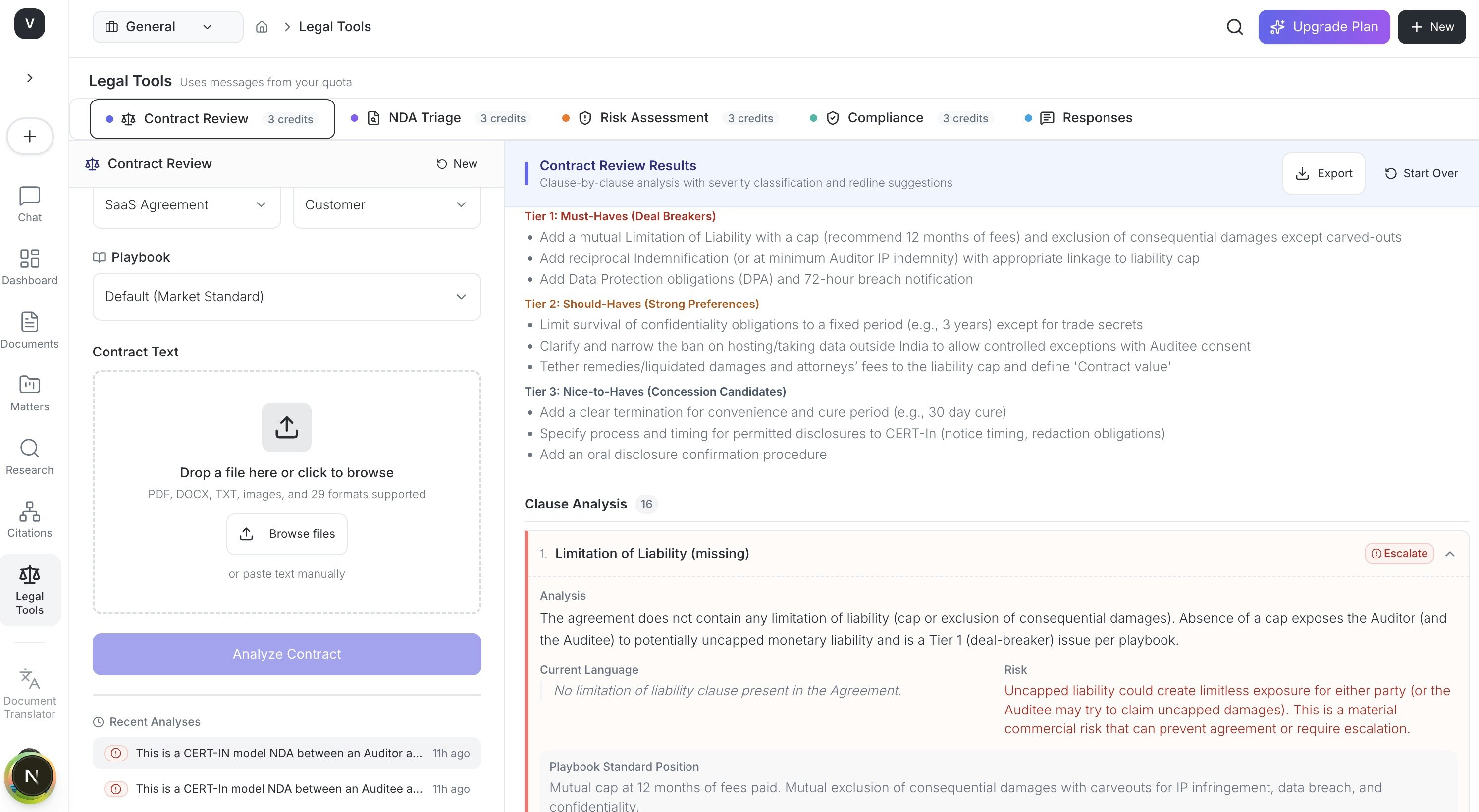
Task: Open Citations in the sidebar
Action: [x=30, y=520]
